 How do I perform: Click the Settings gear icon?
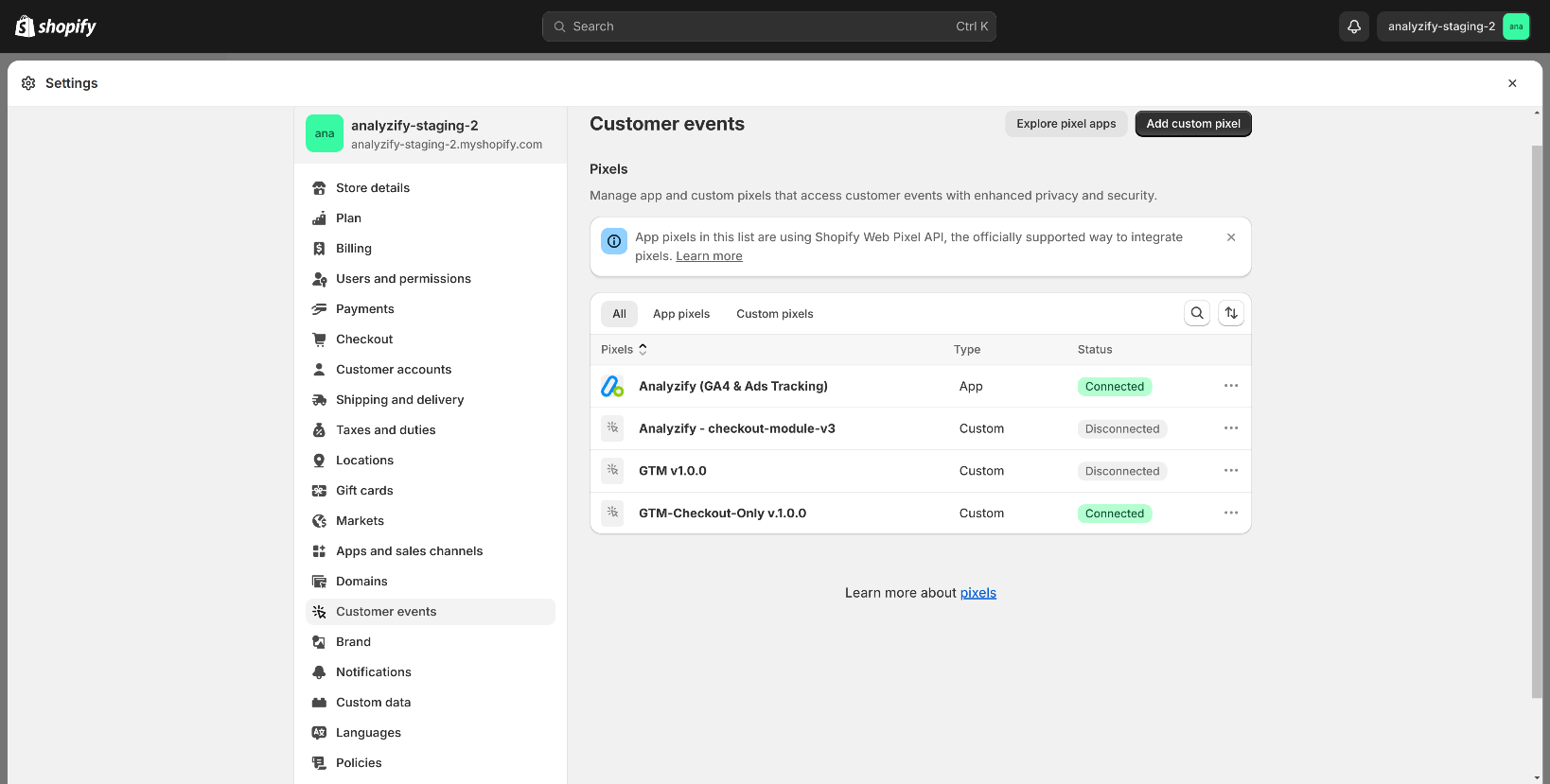tap(28, 83)
